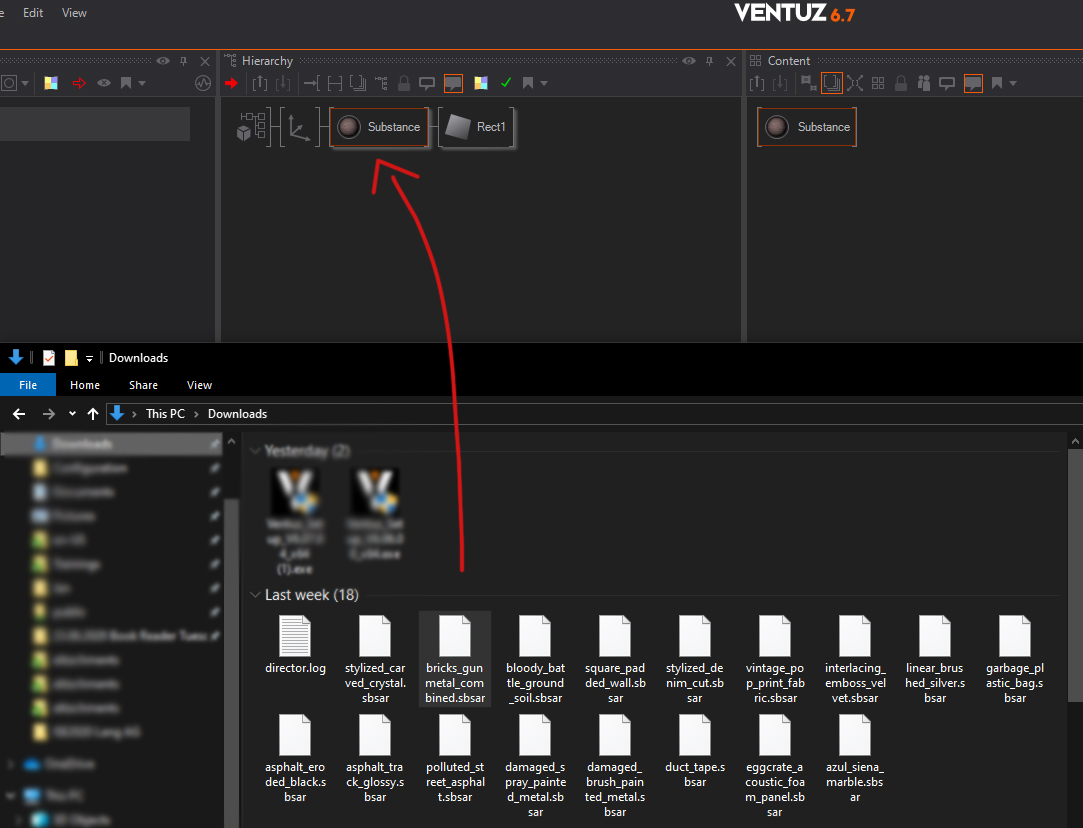Open the Edit menu in Ventuz

coord(33,13)
